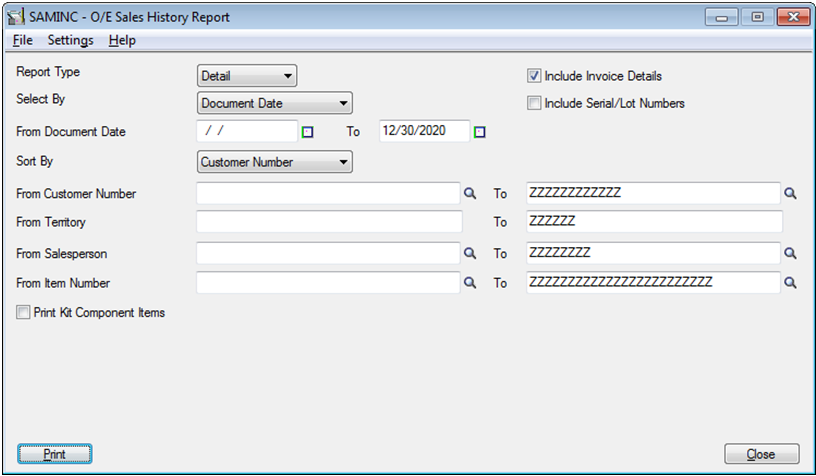
Task: Click the Close button at bottom
Action: (761, 454)
